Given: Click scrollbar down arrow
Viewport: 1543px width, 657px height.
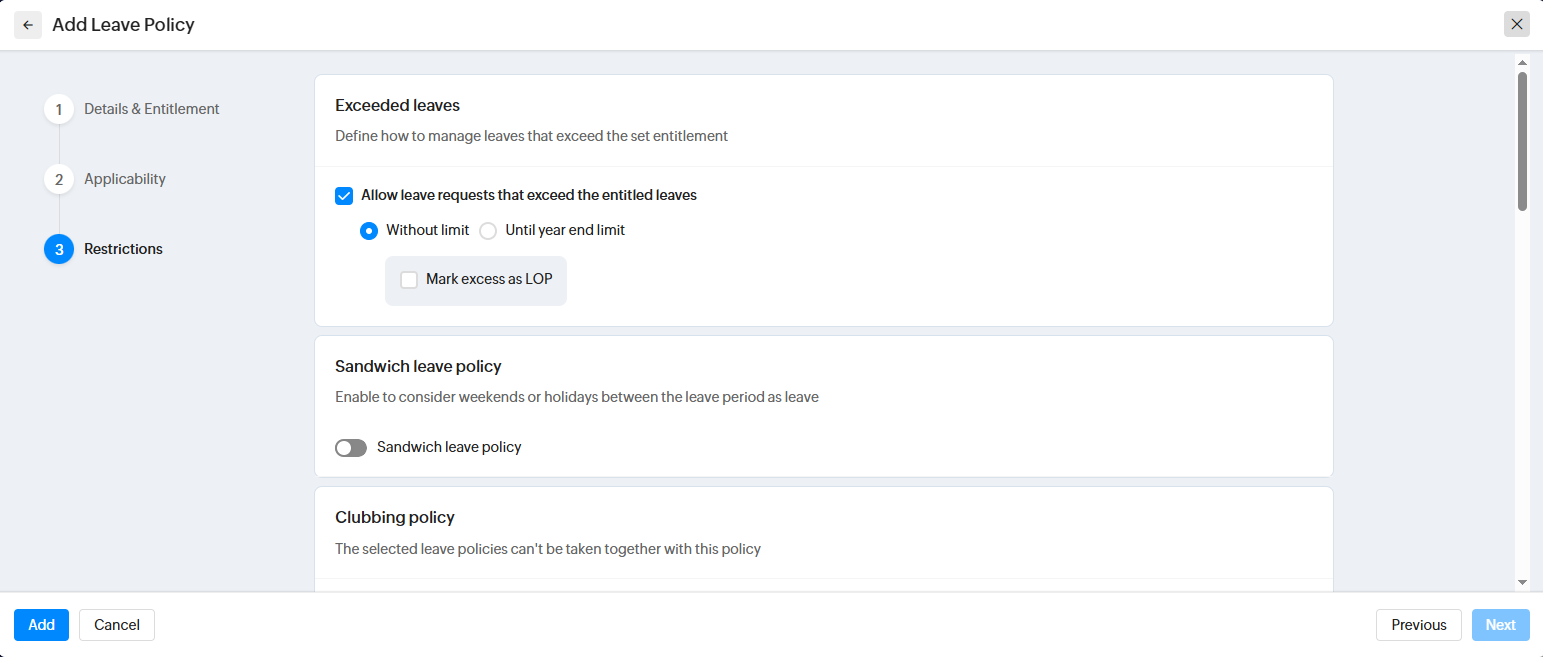Looking at the screenshot, I should tap(1522, 582).
